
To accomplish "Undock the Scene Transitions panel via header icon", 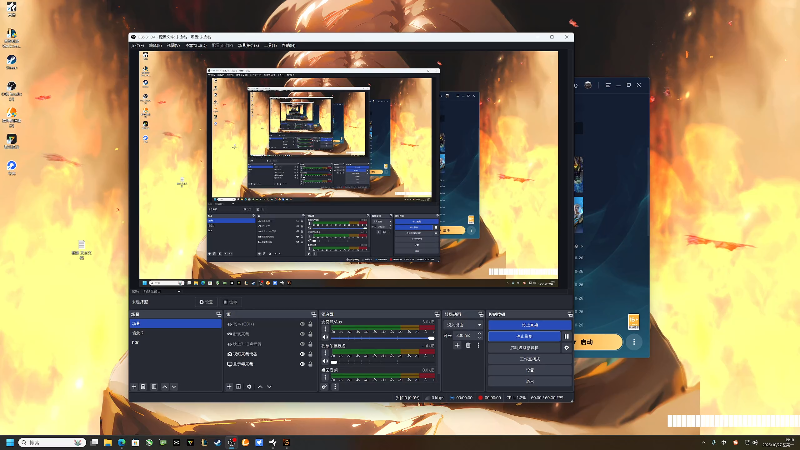I will click(481, 314).
